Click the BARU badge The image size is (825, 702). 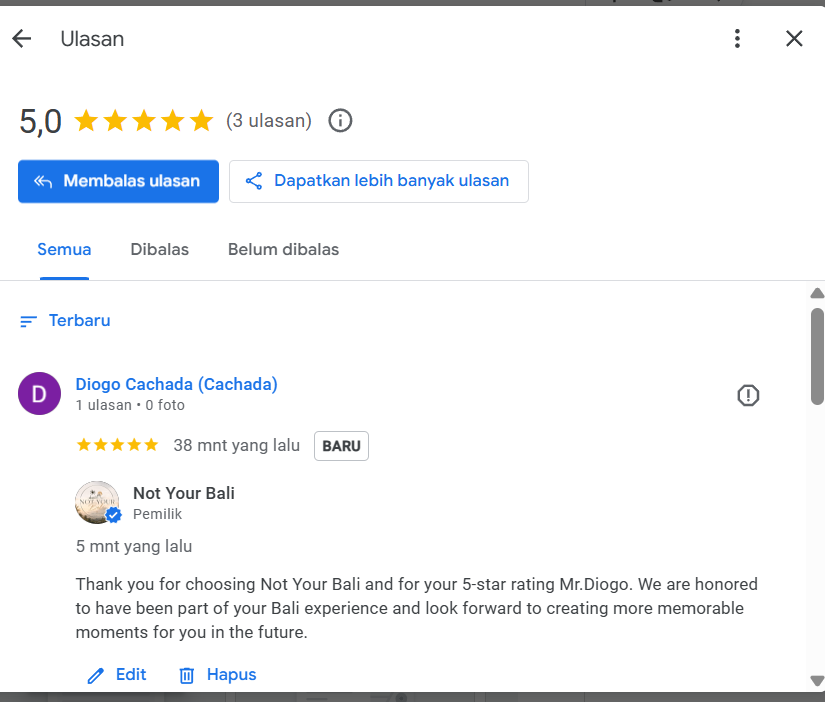pos(341,446)
